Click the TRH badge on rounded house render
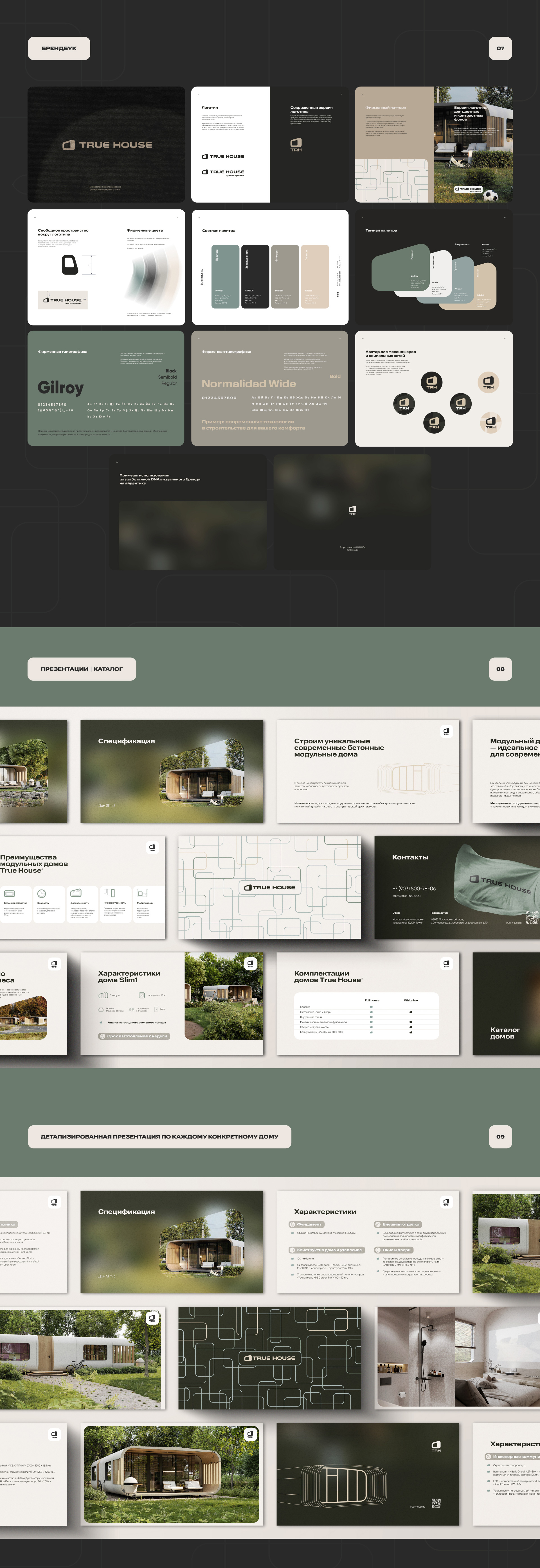 250,1435
